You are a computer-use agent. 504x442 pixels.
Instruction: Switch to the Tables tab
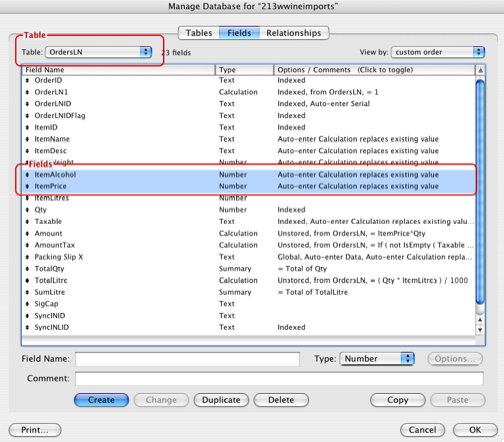pyautogui.click(x=199, y=33)
